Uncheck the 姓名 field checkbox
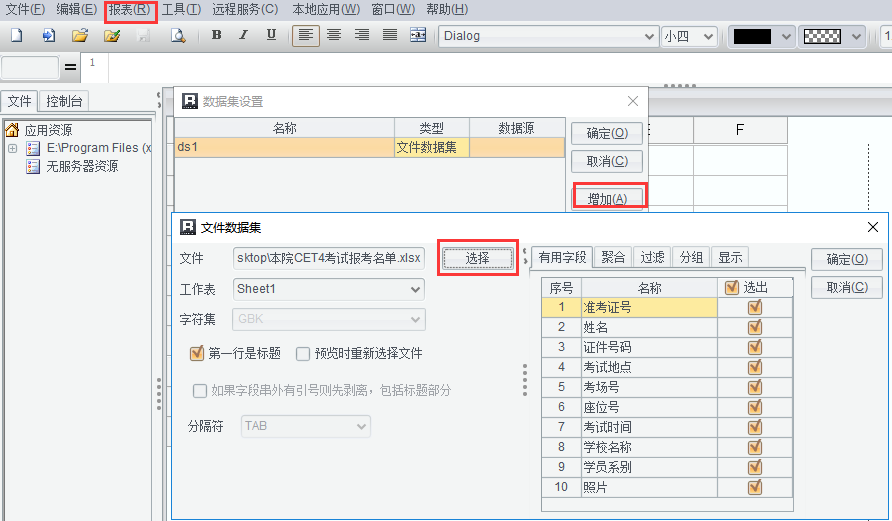 pos(755,328)
